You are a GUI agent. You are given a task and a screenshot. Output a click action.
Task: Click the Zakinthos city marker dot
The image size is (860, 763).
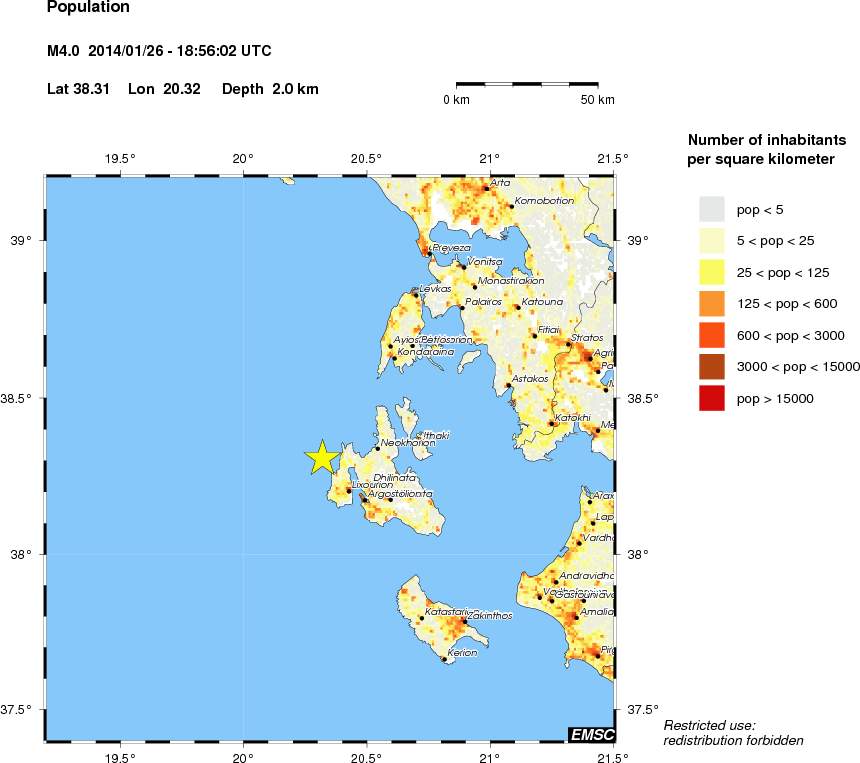[464, 621]
